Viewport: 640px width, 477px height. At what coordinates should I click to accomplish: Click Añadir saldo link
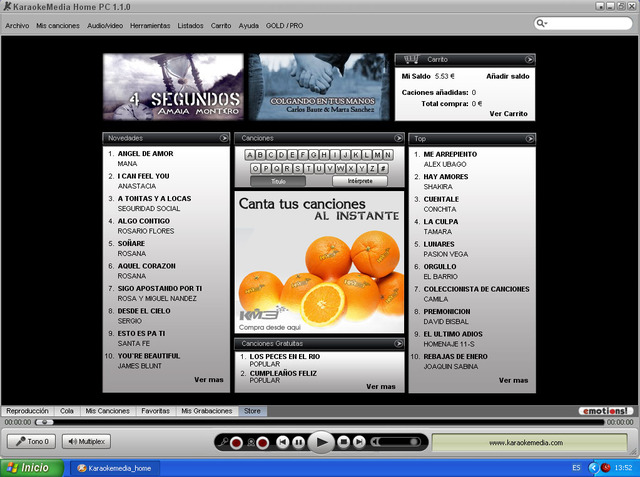point(507,76)
